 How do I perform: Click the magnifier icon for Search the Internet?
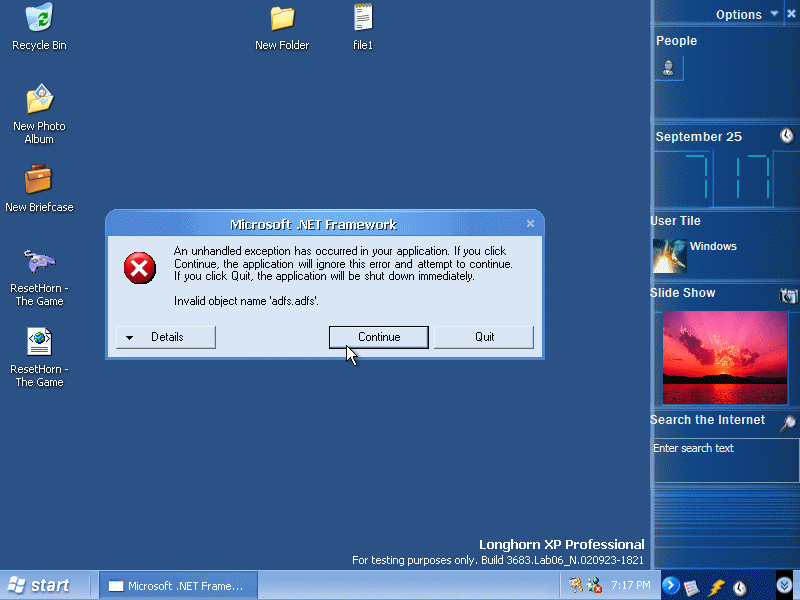coord(788,422)
